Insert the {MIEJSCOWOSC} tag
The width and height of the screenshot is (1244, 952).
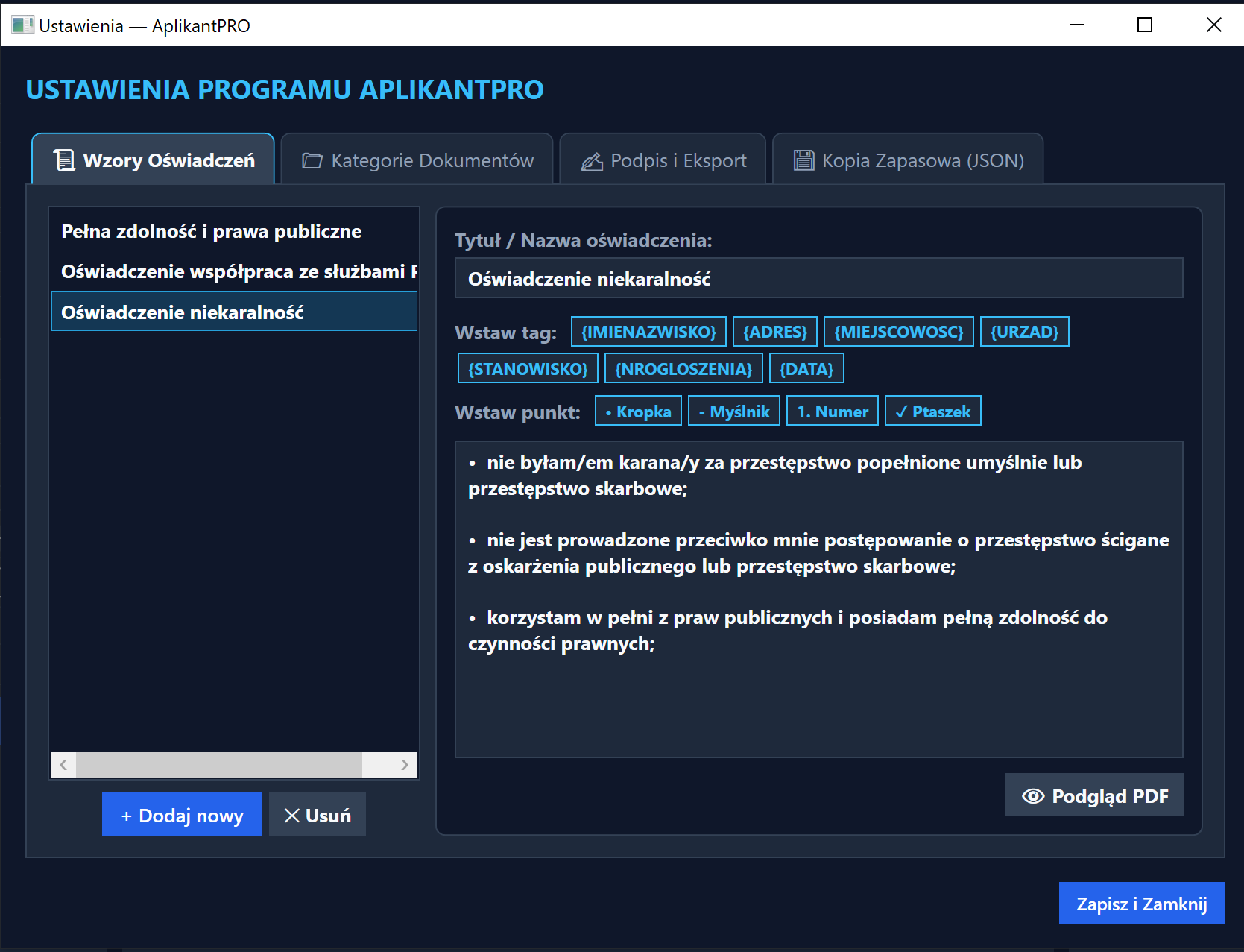[x=899, y=332]
